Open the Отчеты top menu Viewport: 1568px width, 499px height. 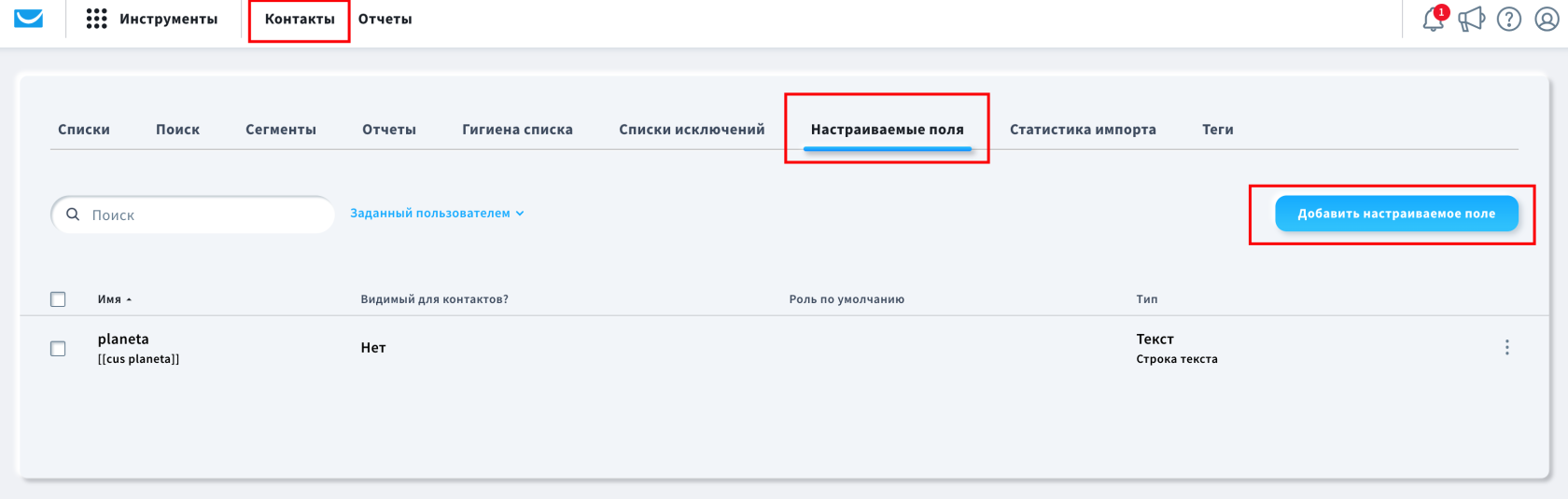pos(385,19)
